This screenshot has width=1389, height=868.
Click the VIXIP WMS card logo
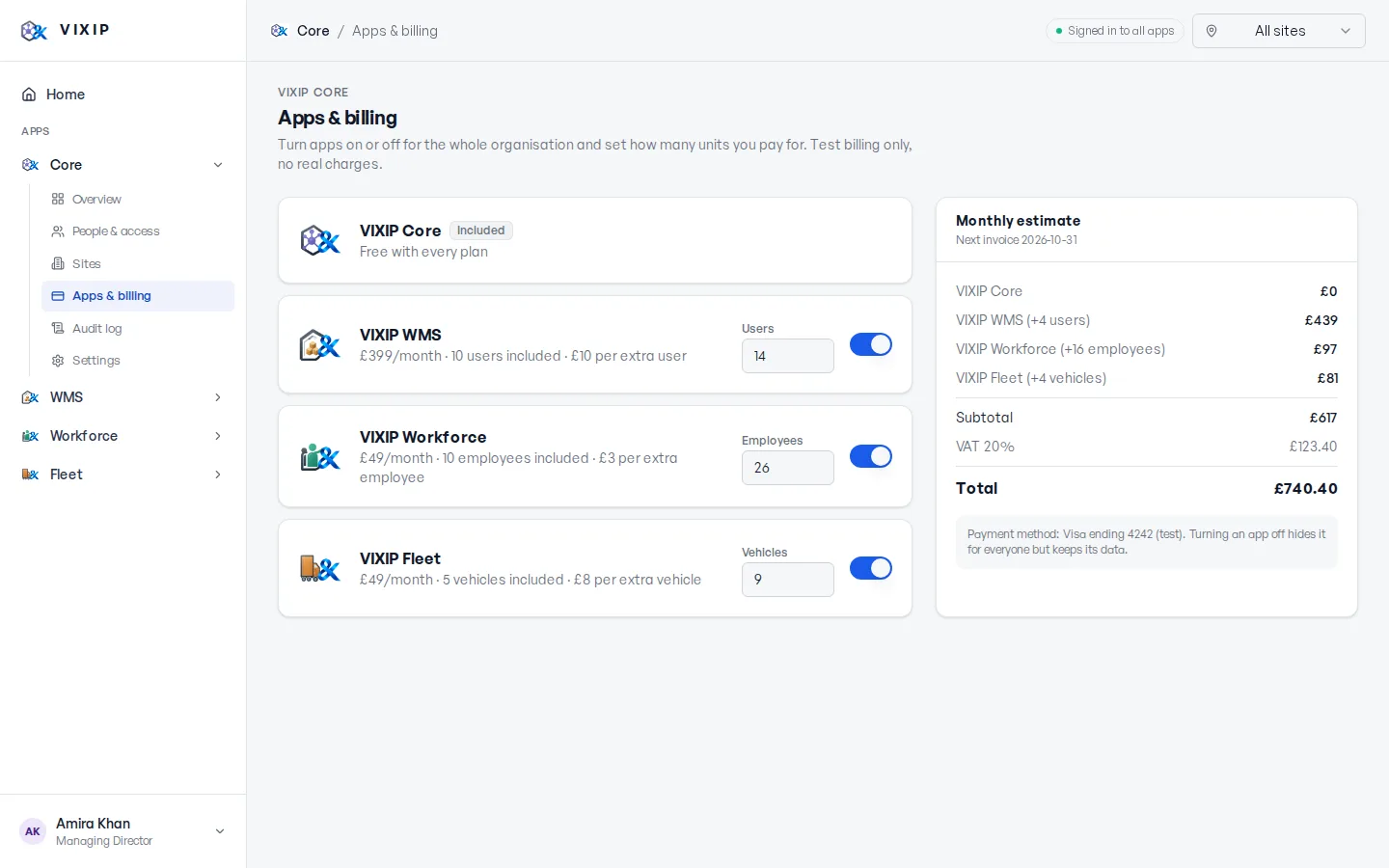[320, 345]
